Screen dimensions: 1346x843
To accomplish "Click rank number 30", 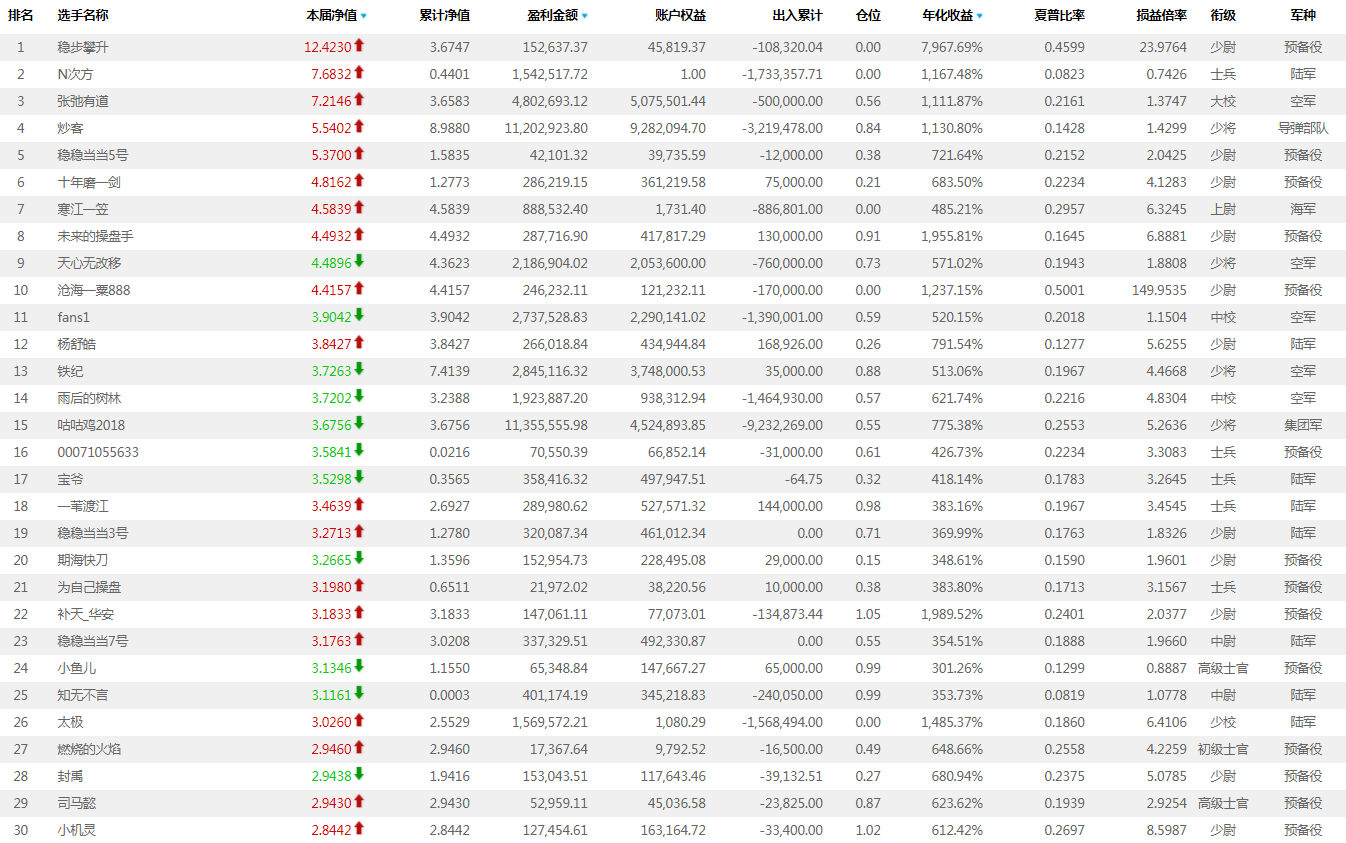I will coord(21,830).
